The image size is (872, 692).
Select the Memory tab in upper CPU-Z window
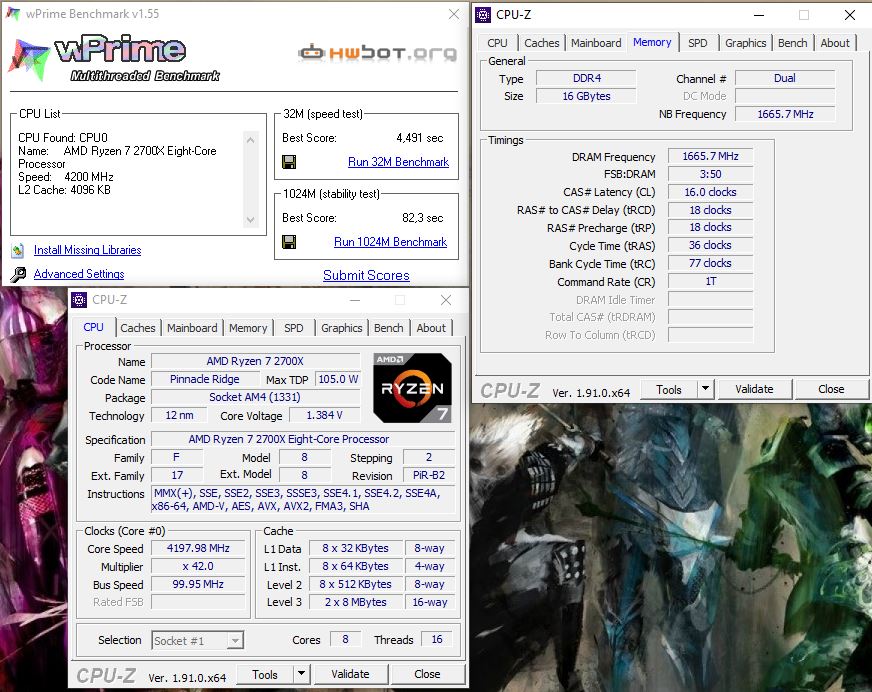(652, 42)
